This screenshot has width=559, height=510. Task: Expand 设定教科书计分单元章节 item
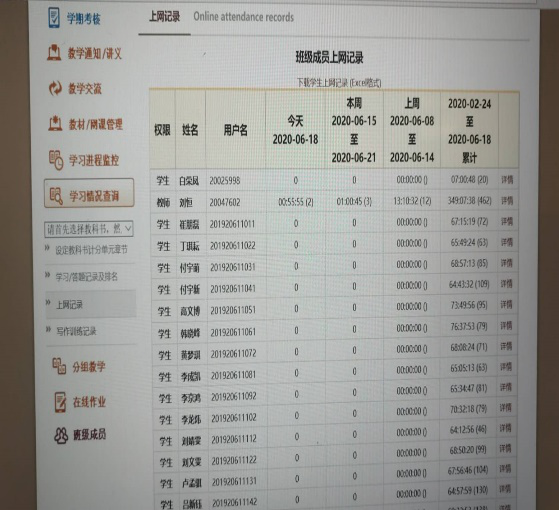coord(91,250)
